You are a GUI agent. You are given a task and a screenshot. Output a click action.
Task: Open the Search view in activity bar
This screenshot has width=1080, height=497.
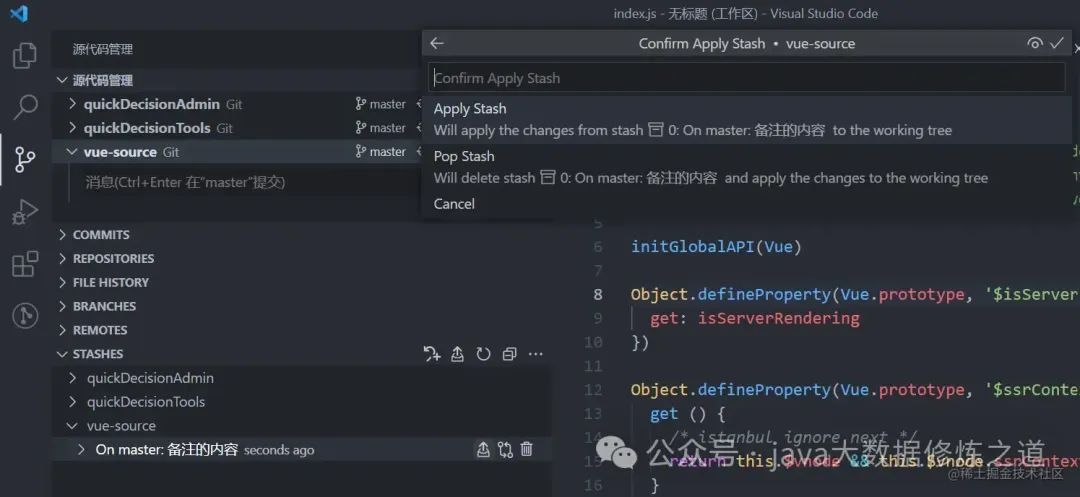25,107
